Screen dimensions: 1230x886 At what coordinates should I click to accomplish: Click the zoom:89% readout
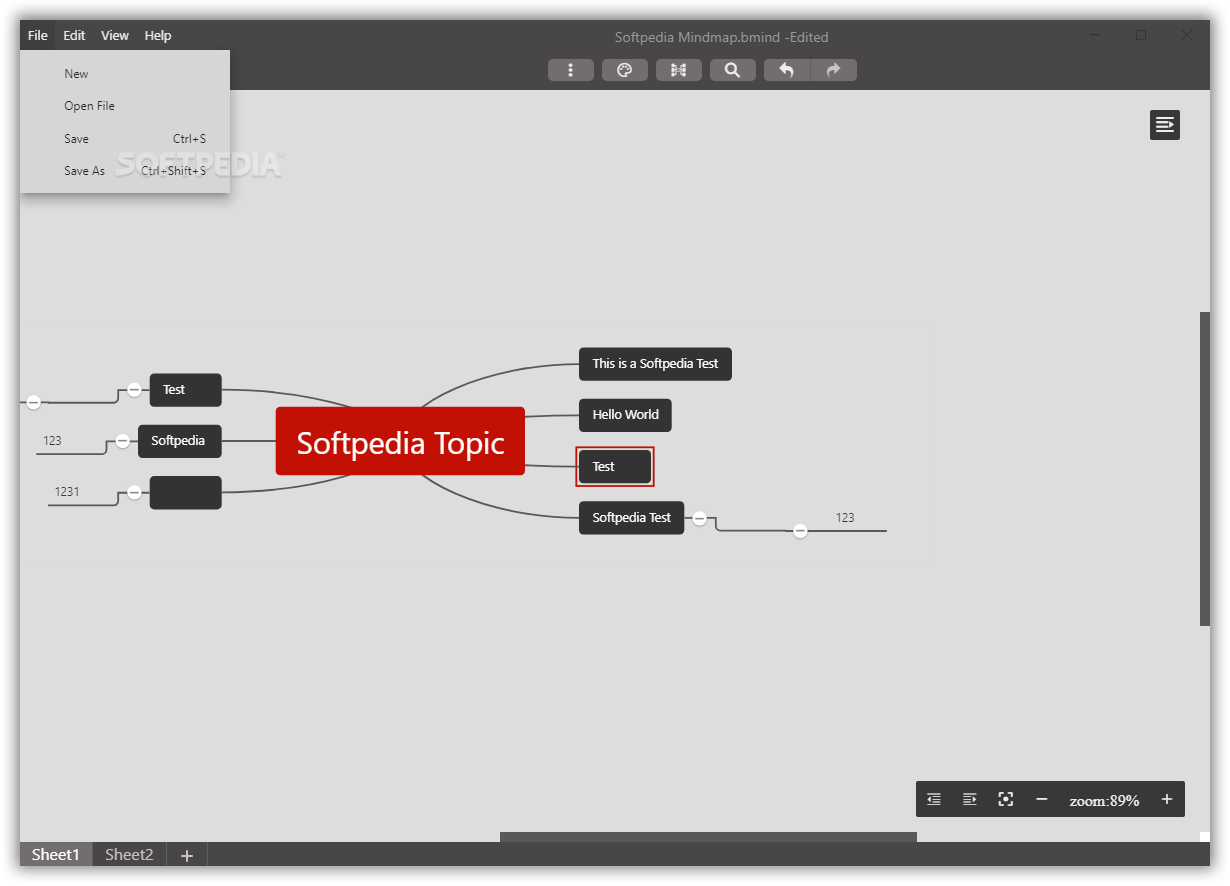[1104, 801]
